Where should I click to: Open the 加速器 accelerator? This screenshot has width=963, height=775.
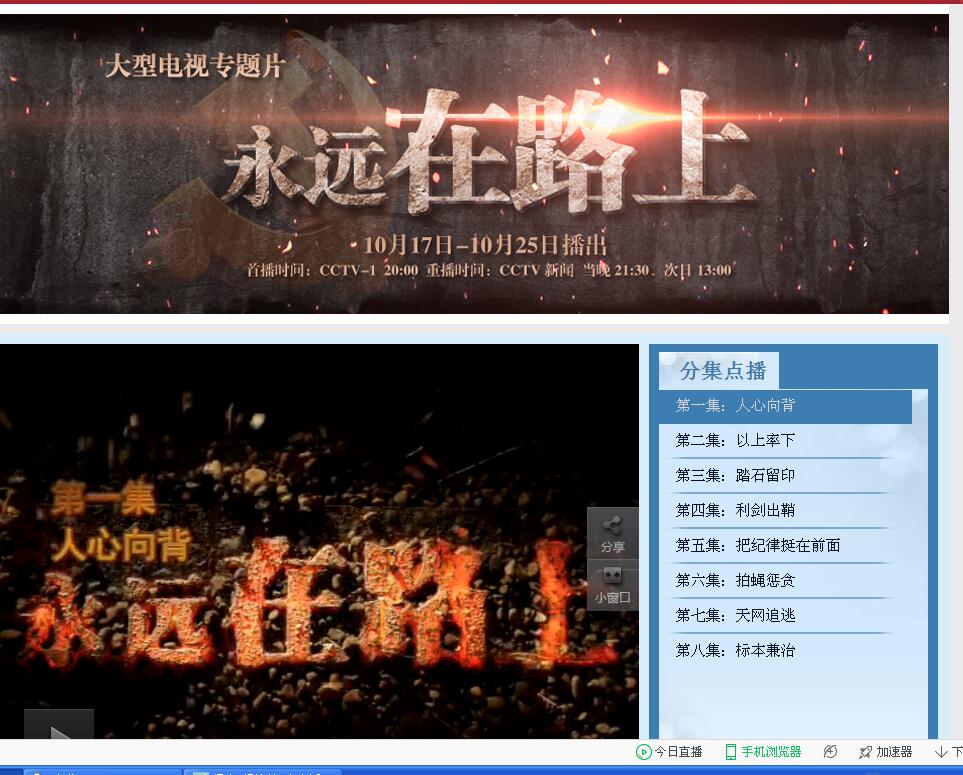point(886,752)
